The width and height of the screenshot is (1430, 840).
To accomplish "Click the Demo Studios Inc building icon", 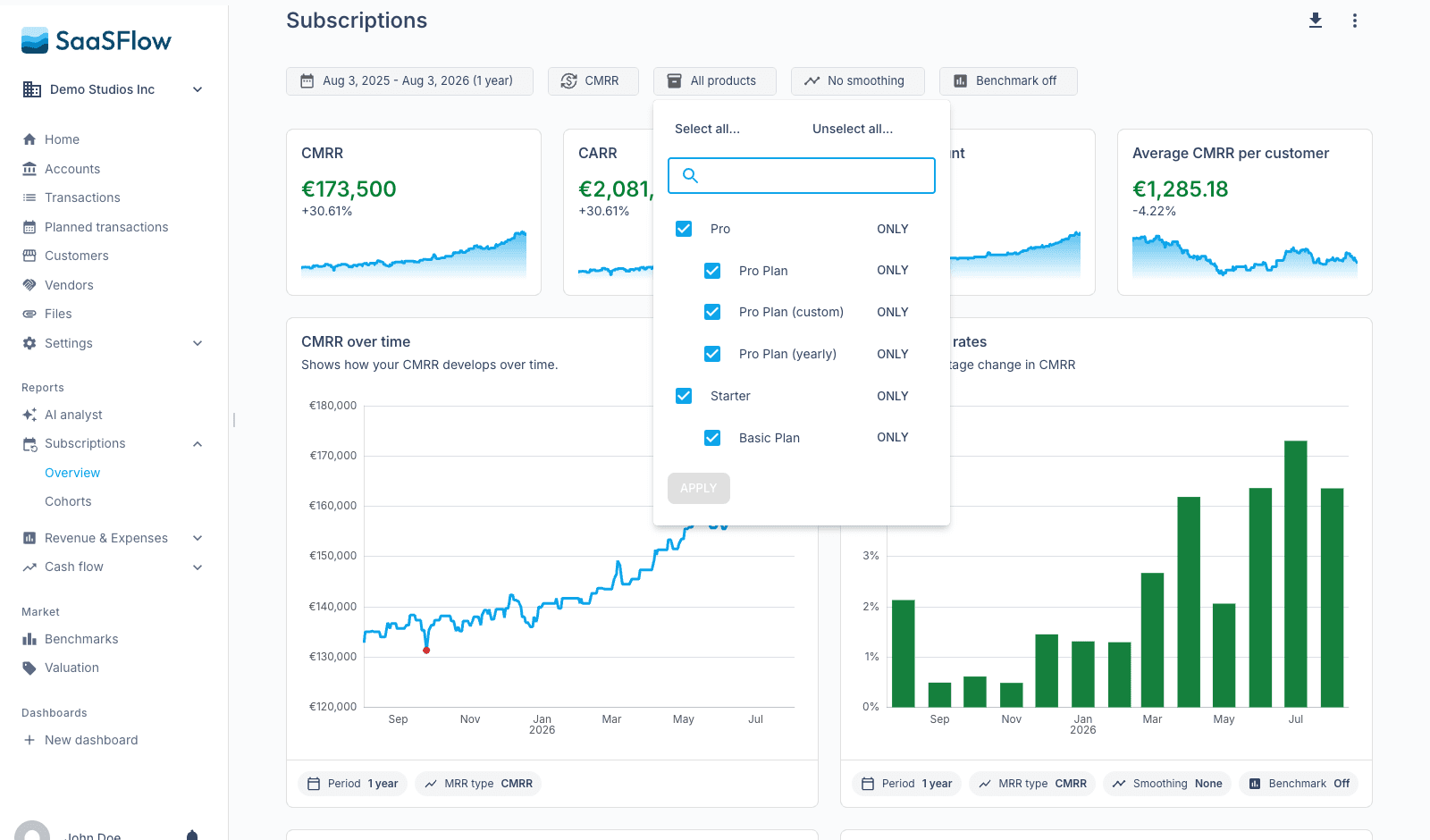I will click(x=32, y=89).
